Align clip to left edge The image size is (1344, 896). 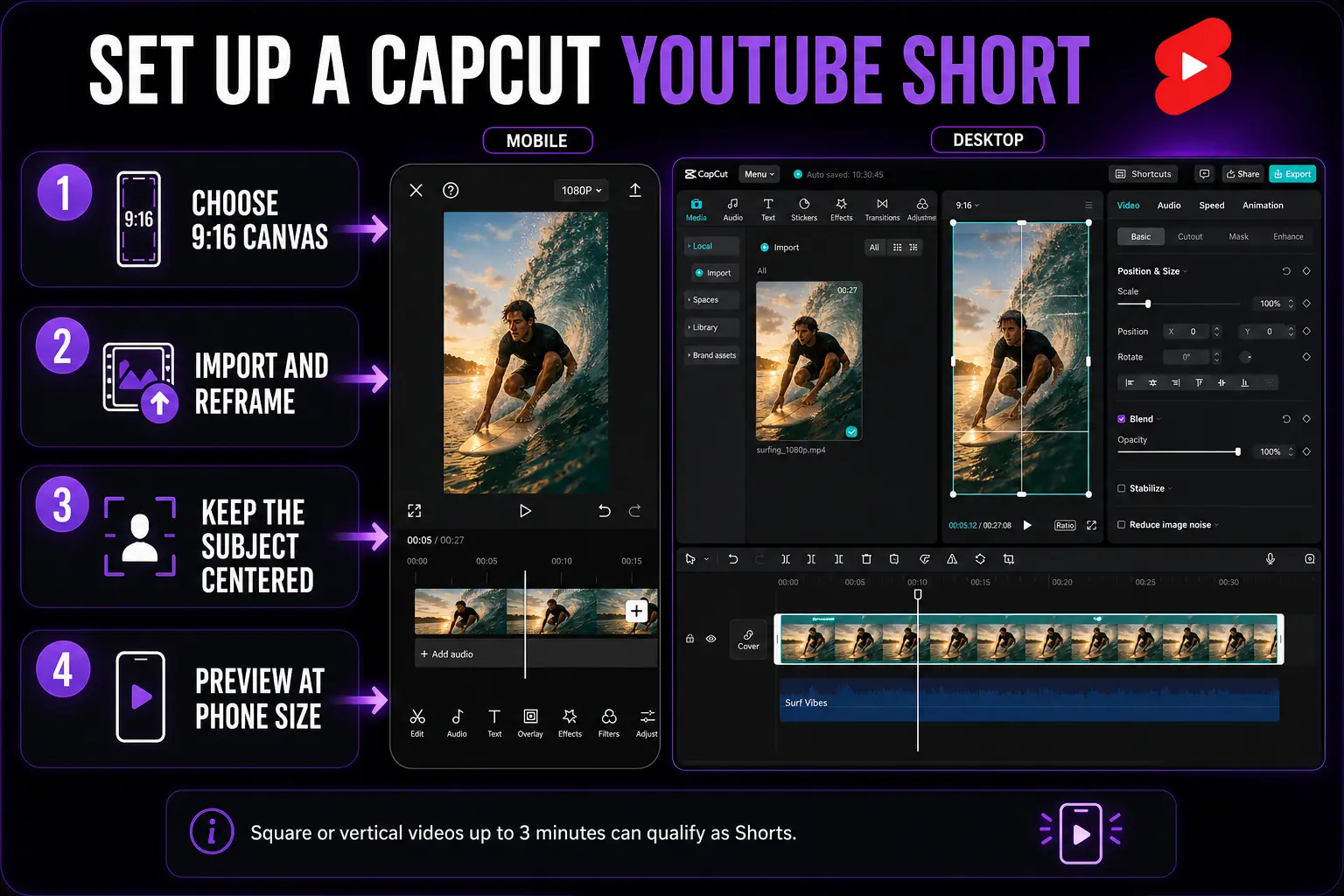(x=1130, y=382)
